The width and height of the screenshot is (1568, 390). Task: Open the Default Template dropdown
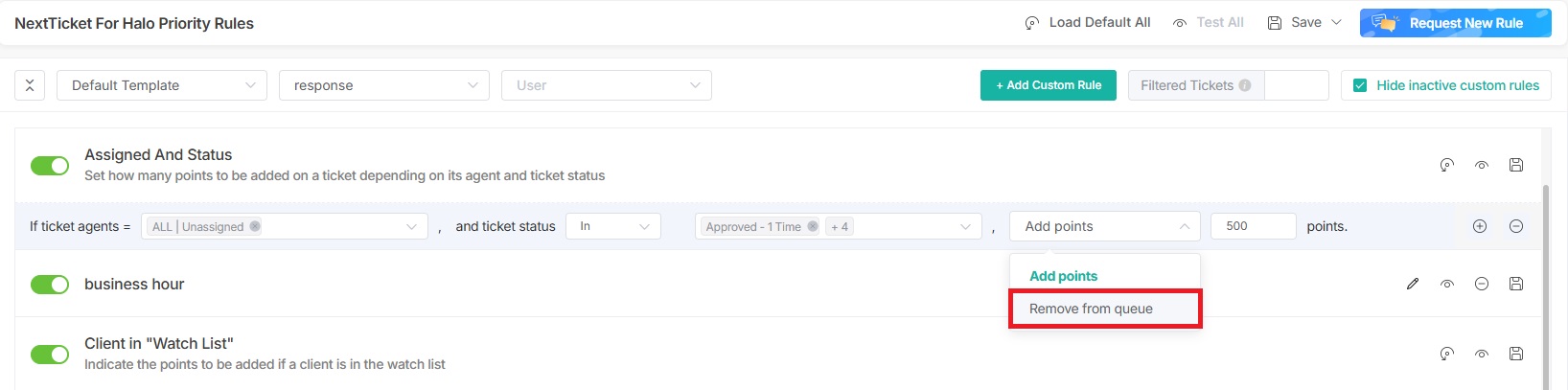click(162, 85)
